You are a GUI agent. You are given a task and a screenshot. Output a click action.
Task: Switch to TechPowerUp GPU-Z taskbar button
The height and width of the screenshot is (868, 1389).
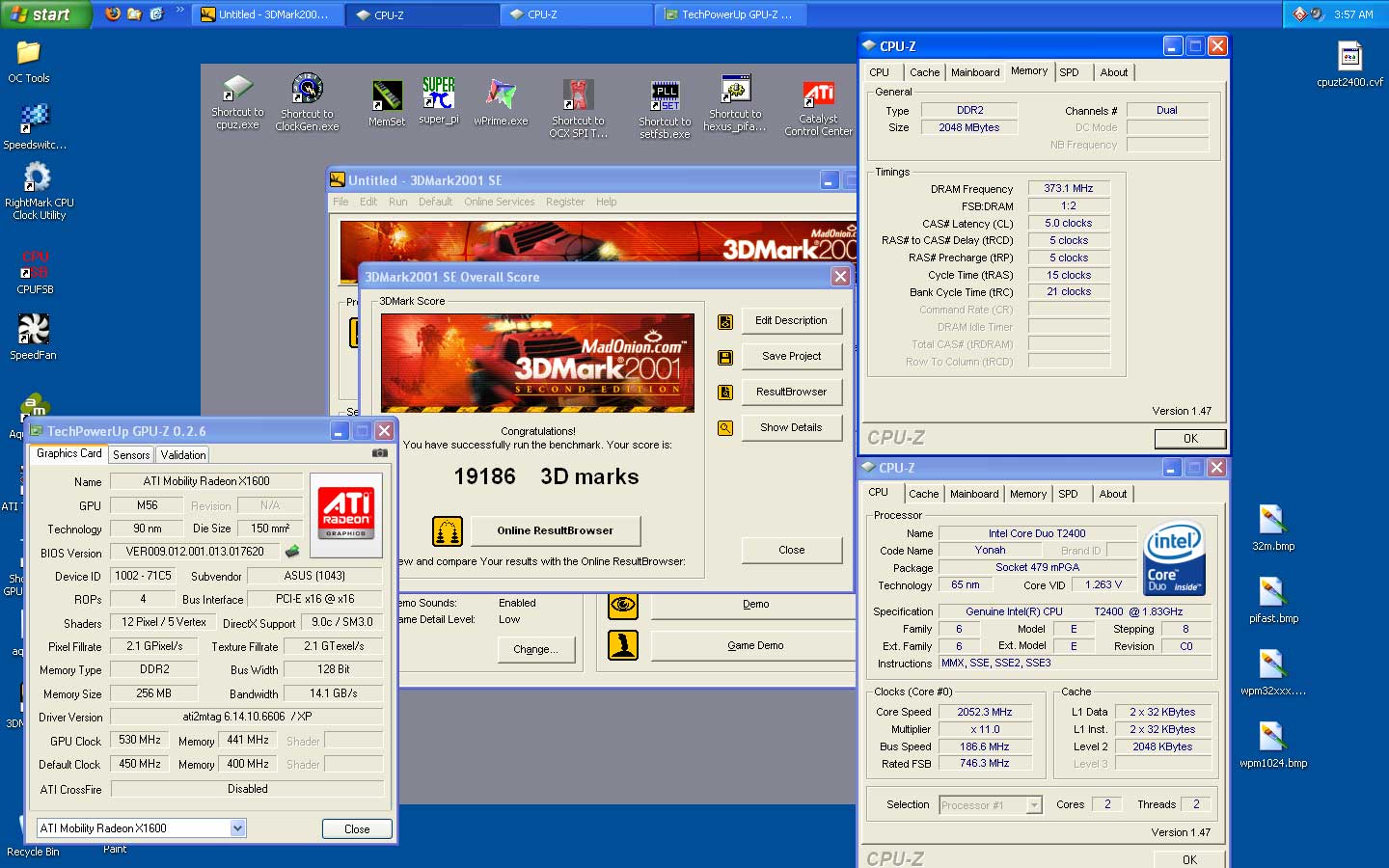click(x=728, y=14)
